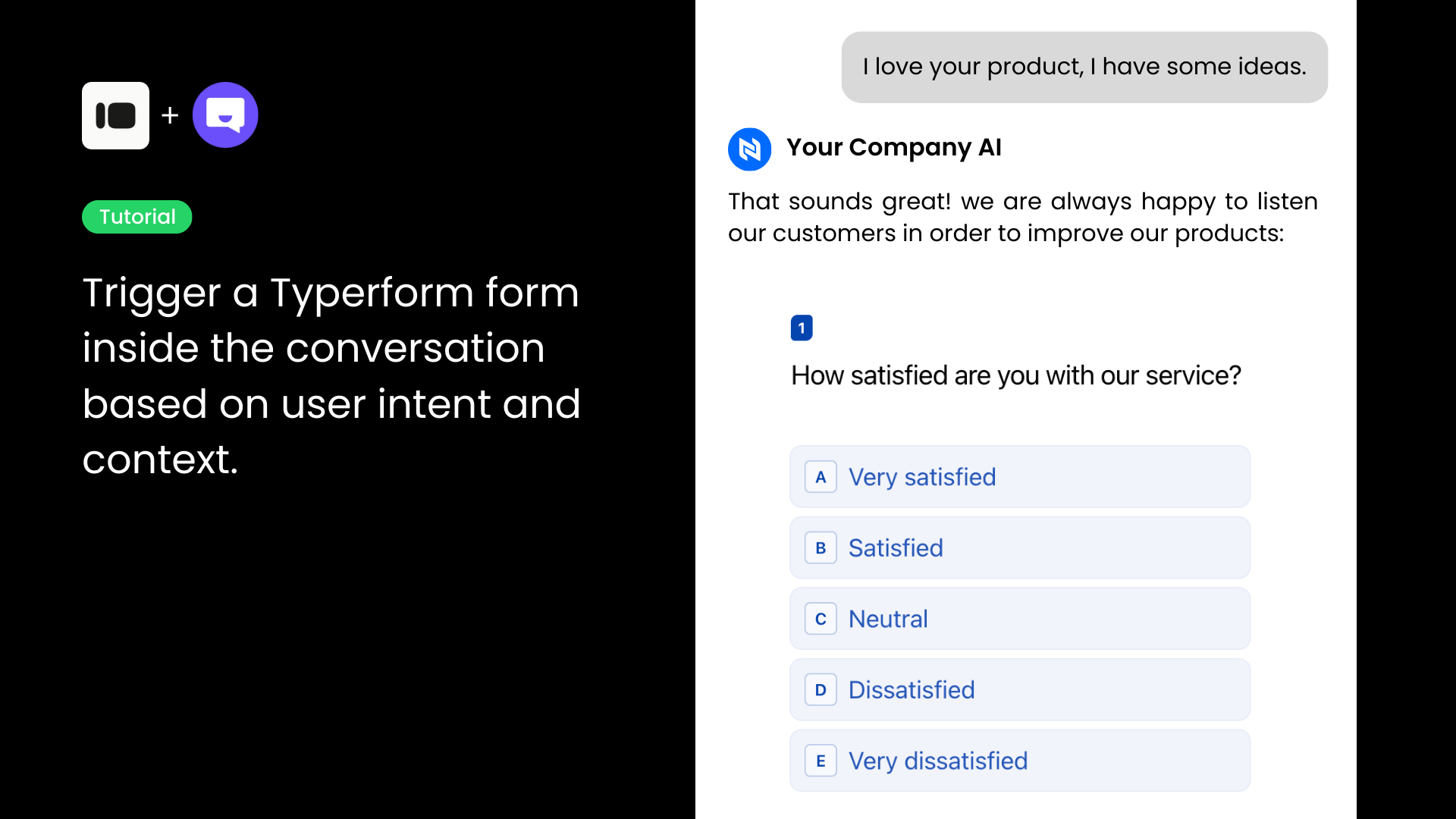Click the question number 1 badge
1456x819 pixels.
[x=802, y=328]
